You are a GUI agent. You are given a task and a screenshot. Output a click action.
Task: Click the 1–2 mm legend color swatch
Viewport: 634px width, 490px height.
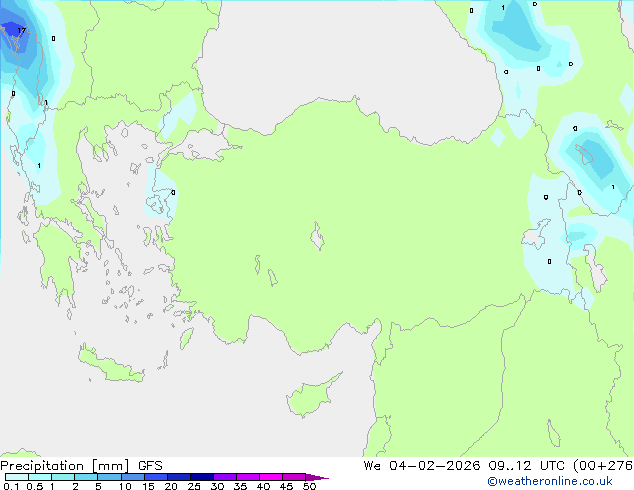coord(63,477)
